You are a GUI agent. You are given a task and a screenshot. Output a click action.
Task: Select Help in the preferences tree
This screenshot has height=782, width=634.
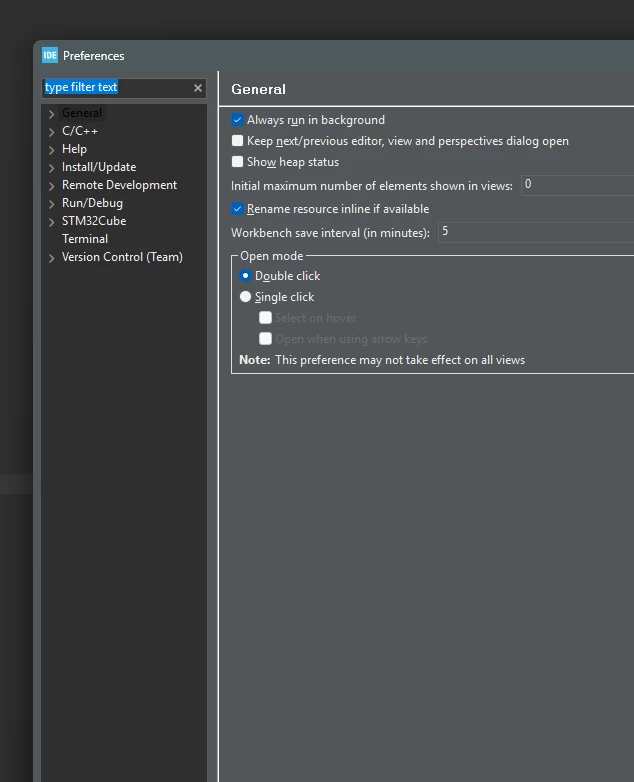click(x=74, y=149)
